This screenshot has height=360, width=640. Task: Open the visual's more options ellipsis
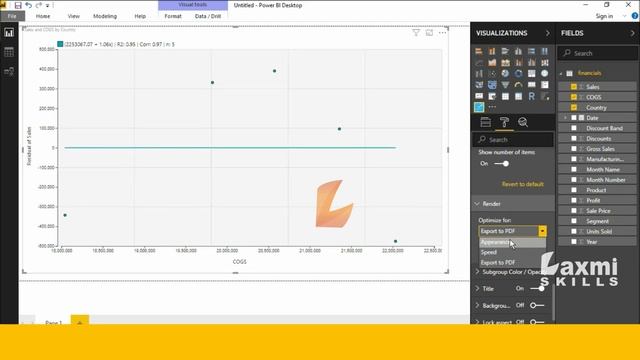pyautogui.click(x=442, y=33)
